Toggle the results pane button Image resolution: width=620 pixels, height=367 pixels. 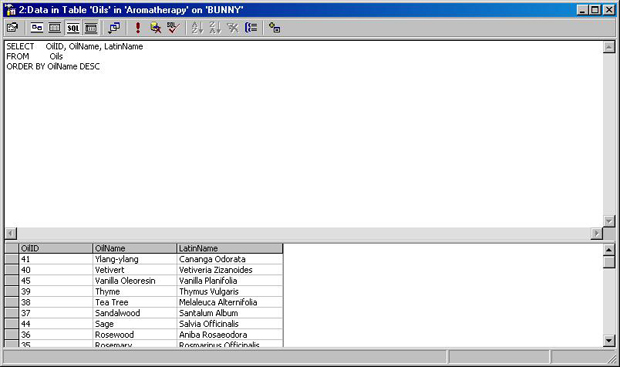pos(91,28)
